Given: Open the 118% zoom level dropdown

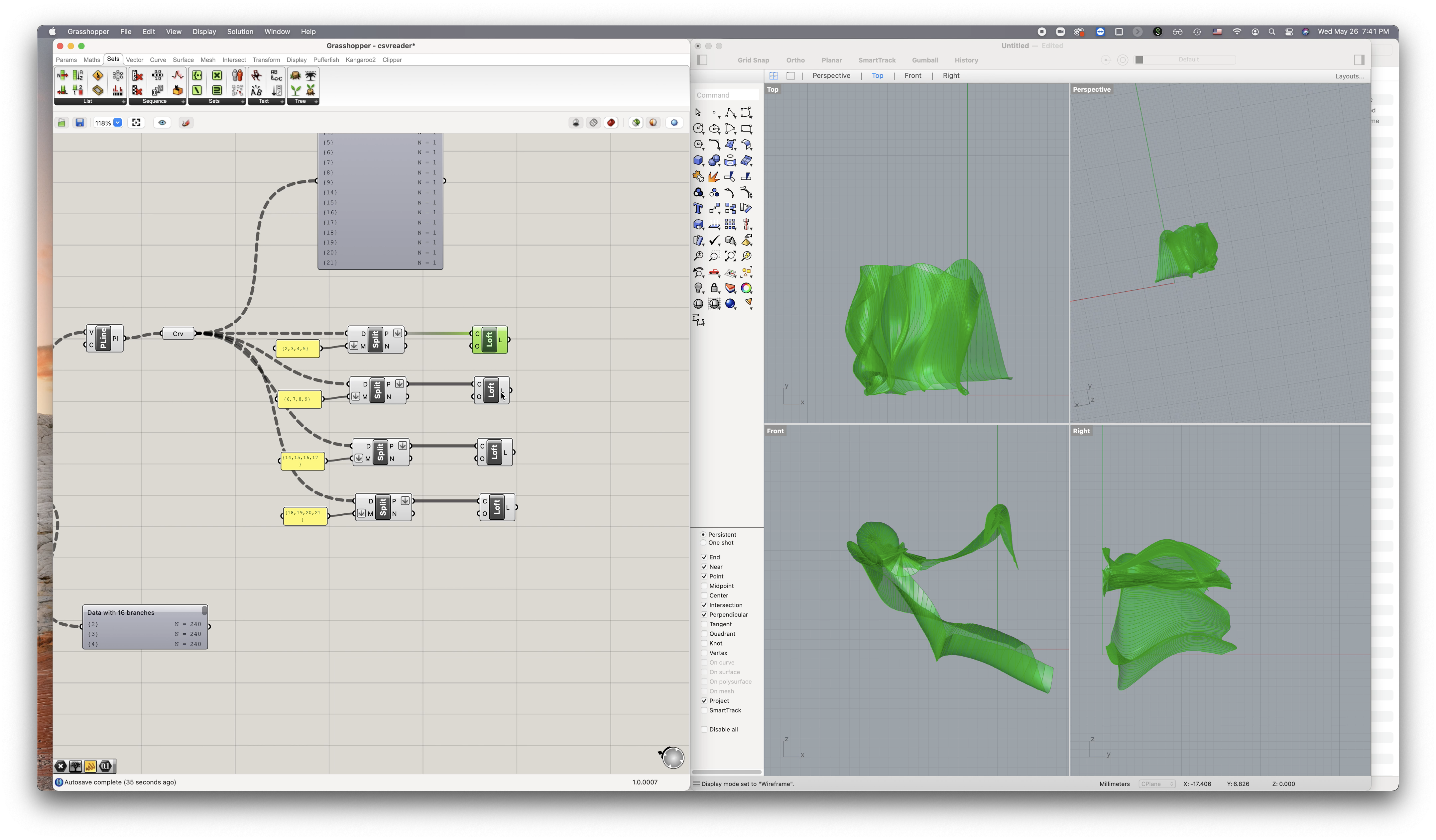Looking at the screenshot, I should (x=118, y=122).
